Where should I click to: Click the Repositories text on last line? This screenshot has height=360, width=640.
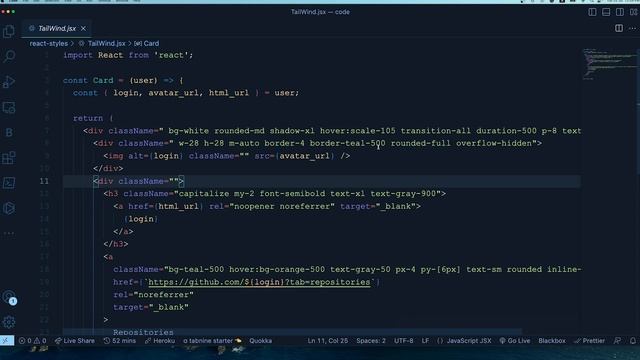(x=143, y=332)
